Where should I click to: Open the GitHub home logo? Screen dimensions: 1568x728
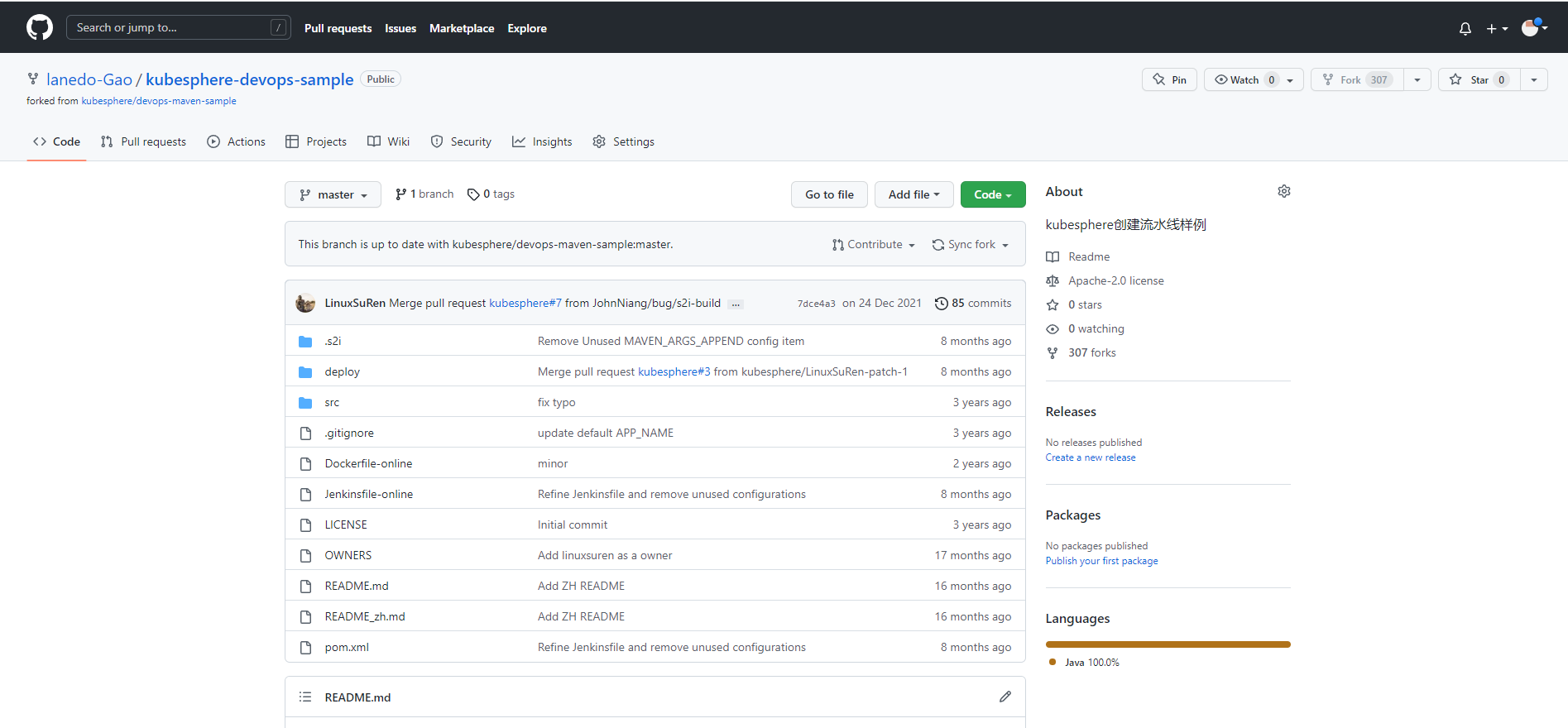[x=40, y=27]
